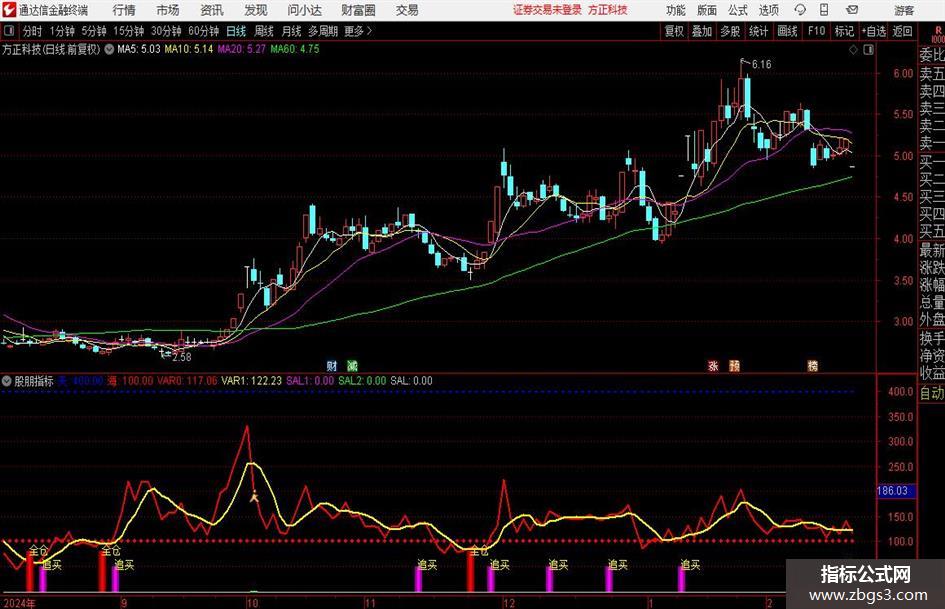Click the 榜 ranking event marker
Screen dimensions: 945x609
(x=812, y=365)
